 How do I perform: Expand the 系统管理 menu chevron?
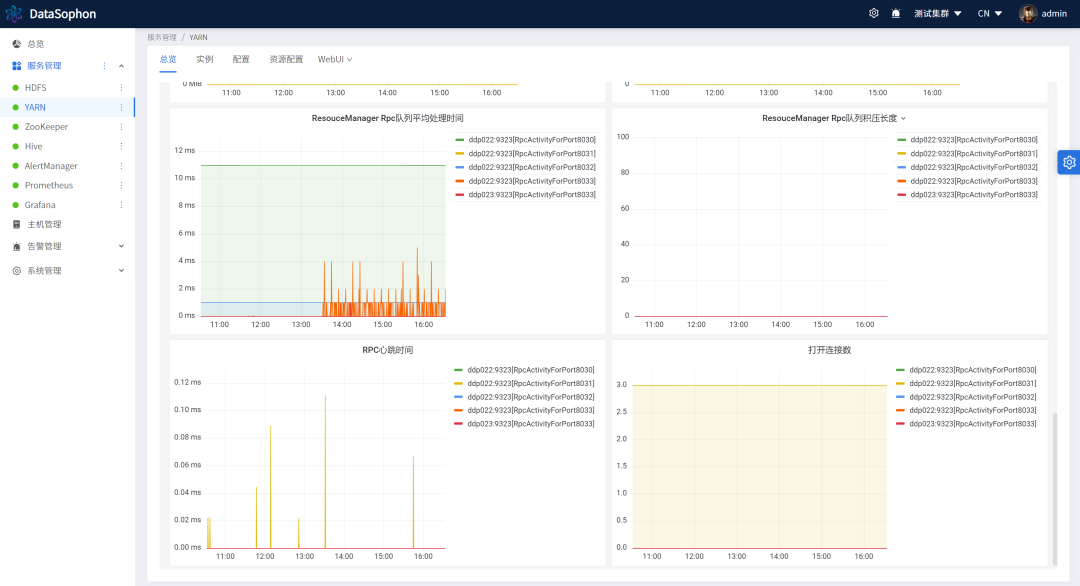click(121, 271)
